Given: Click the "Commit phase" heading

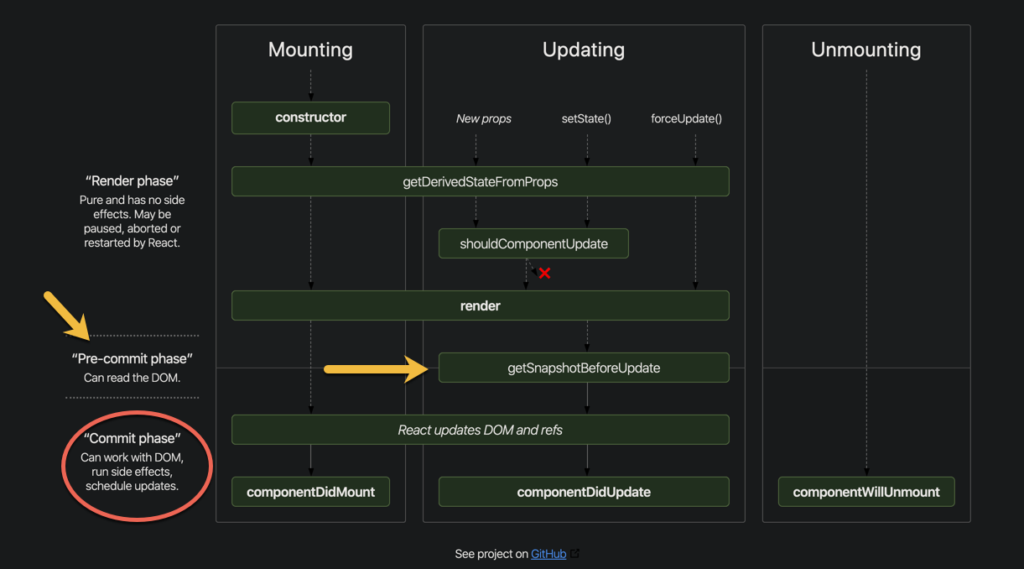Looking at the screenshot, I should (132, 438).
